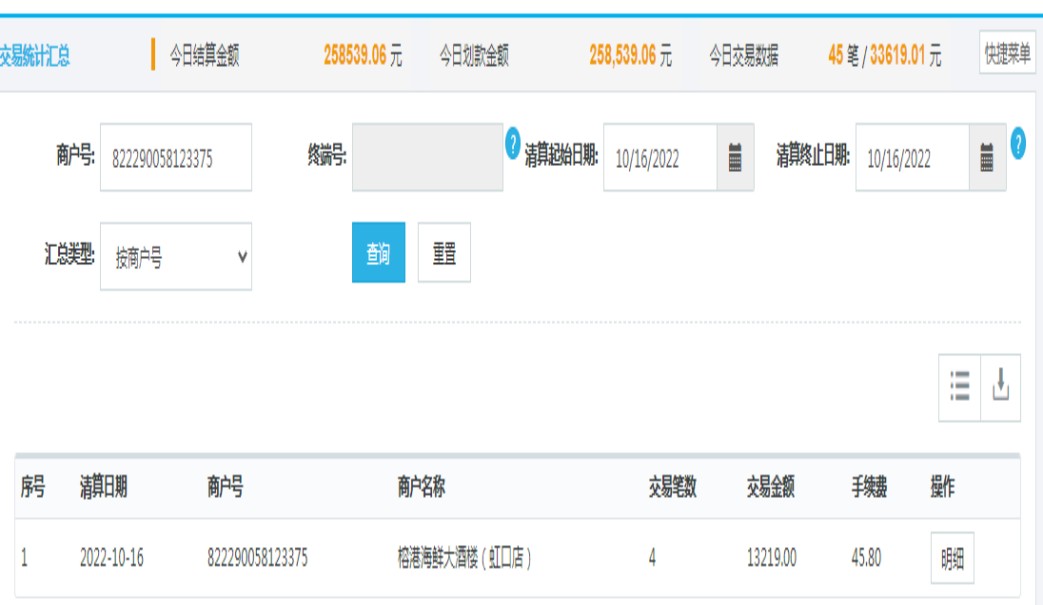
Task: Open the 快捷菜单 menu
Action: tap(1007, 54)
